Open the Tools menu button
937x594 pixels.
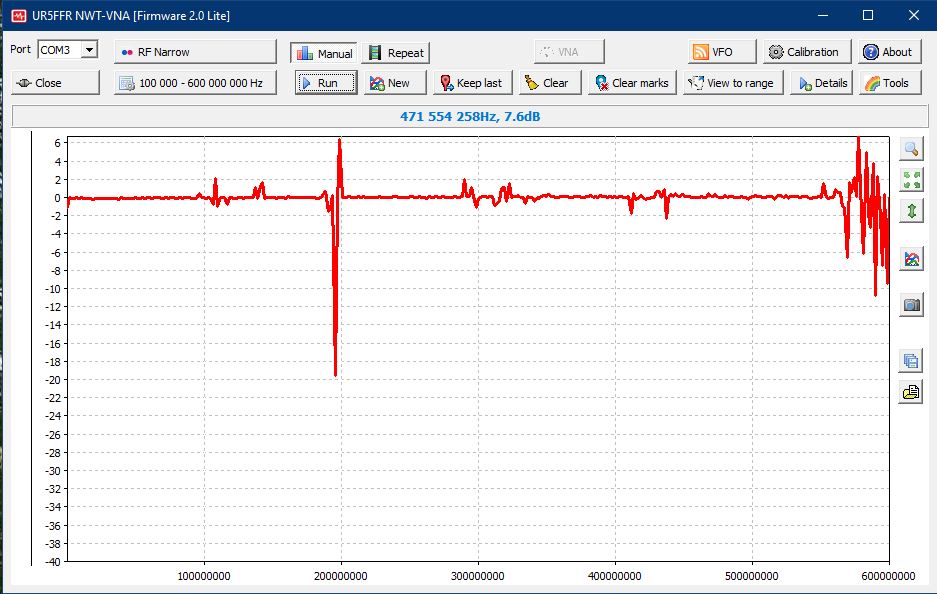(885, 83)
